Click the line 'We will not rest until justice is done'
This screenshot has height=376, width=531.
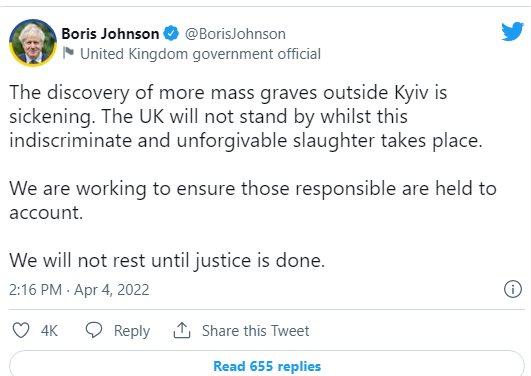pyautogui.click(x=167, y=260)
